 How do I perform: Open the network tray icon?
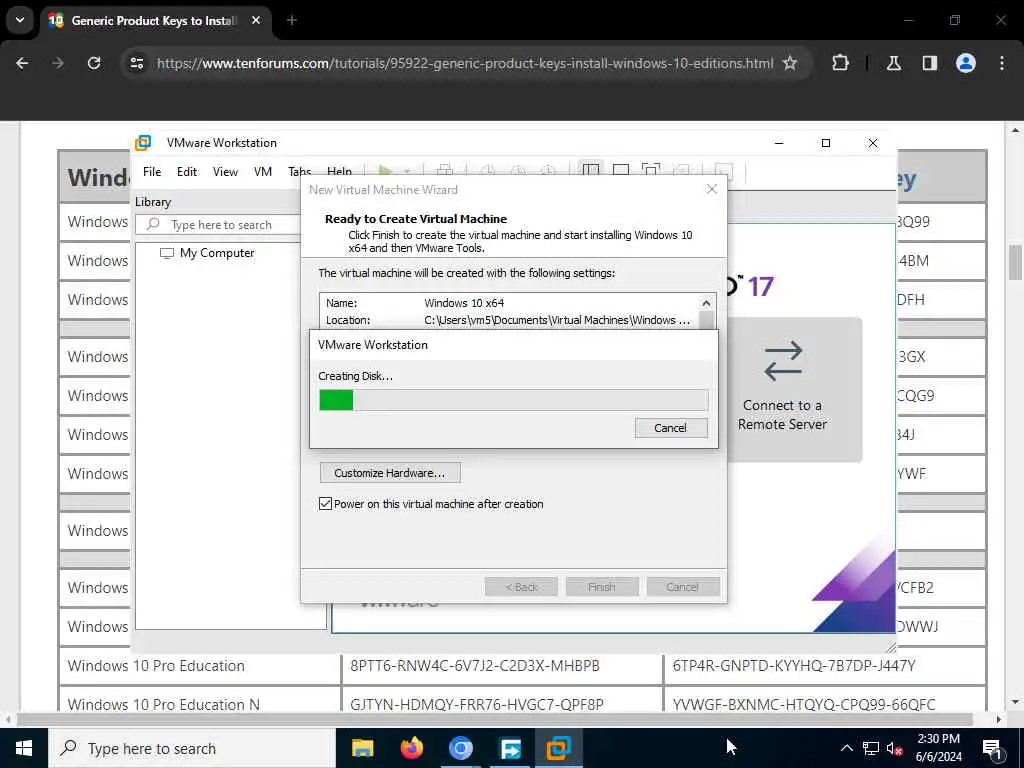tap(871, 748)
